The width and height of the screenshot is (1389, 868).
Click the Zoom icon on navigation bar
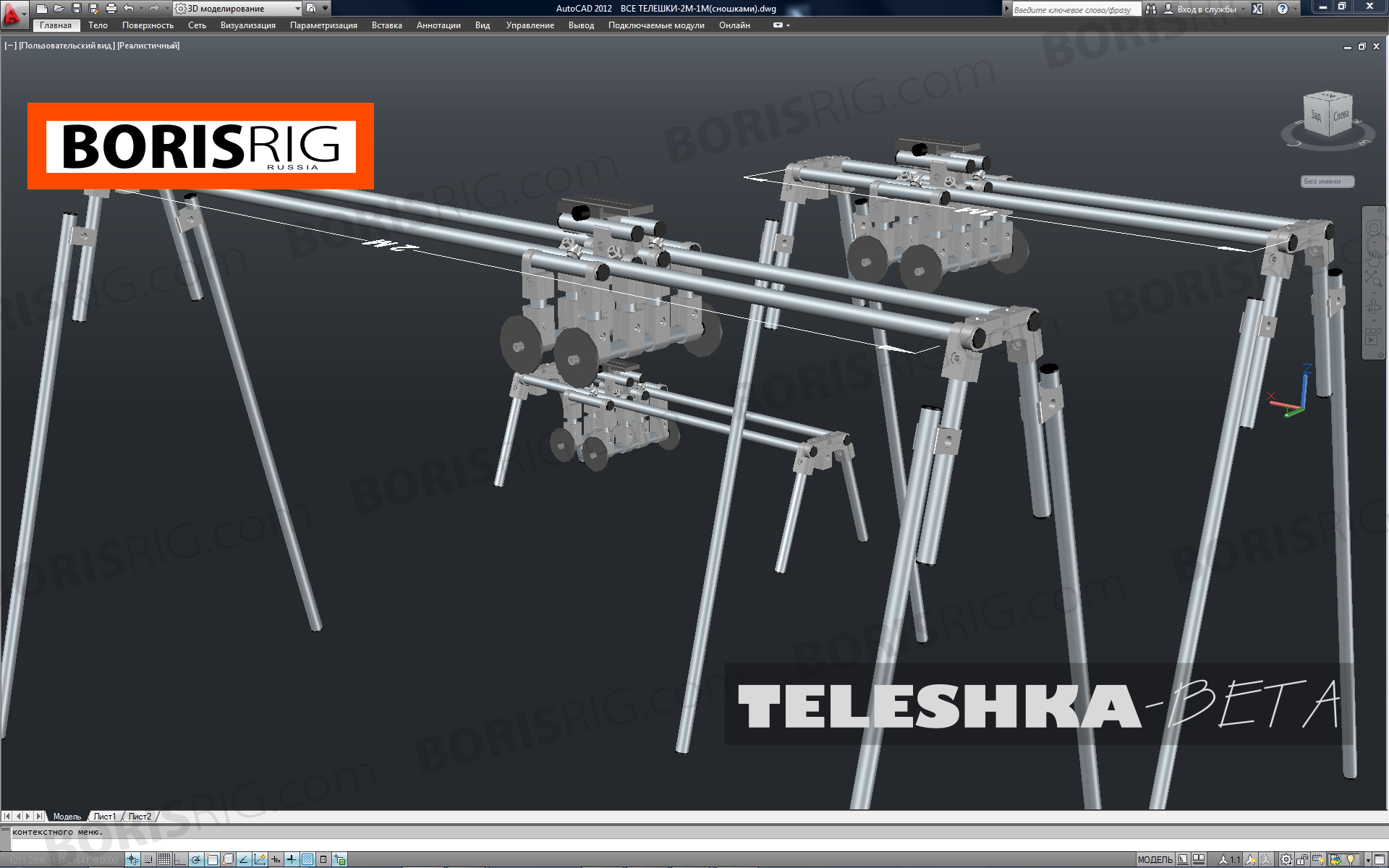pyautogui.click(x=1373, y=279)
